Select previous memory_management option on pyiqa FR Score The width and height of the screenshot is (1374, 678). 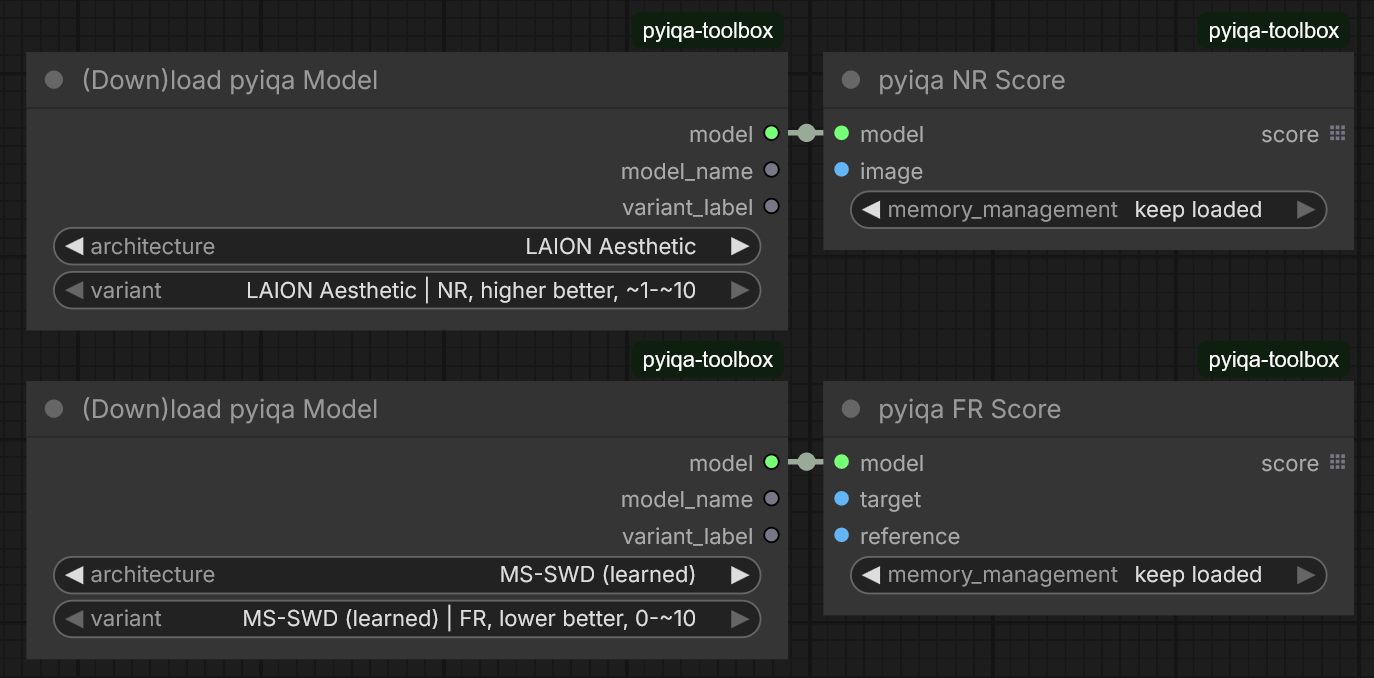pyautogui.click(x=871, y=574)
